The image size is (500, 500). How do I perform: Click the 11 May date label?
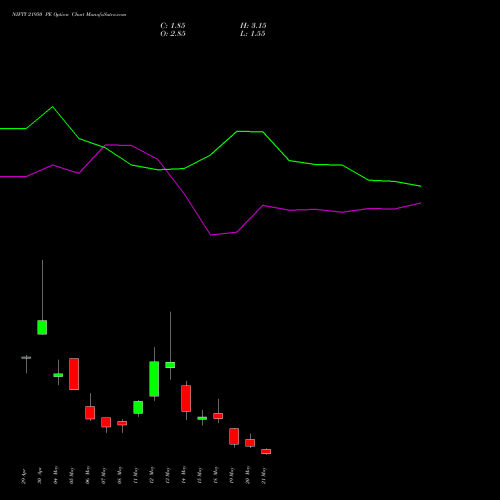(136, 475)
